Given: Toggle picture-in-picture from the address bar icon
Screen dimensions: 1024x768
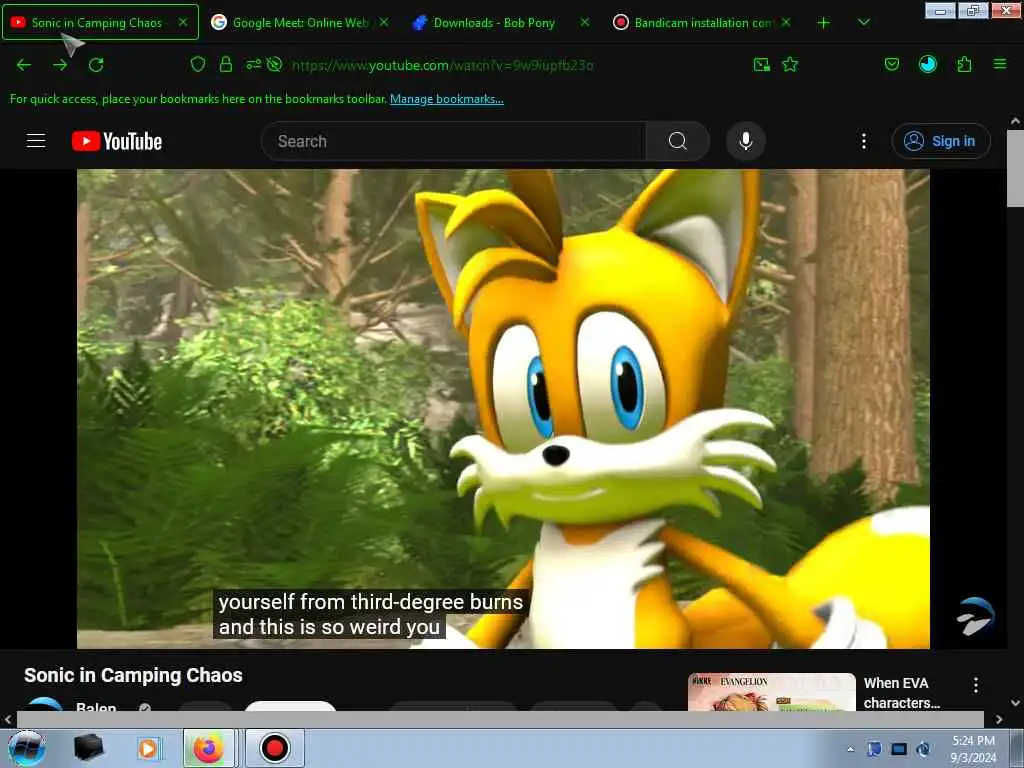Looking at the screenshot, I should click(761, 64).
